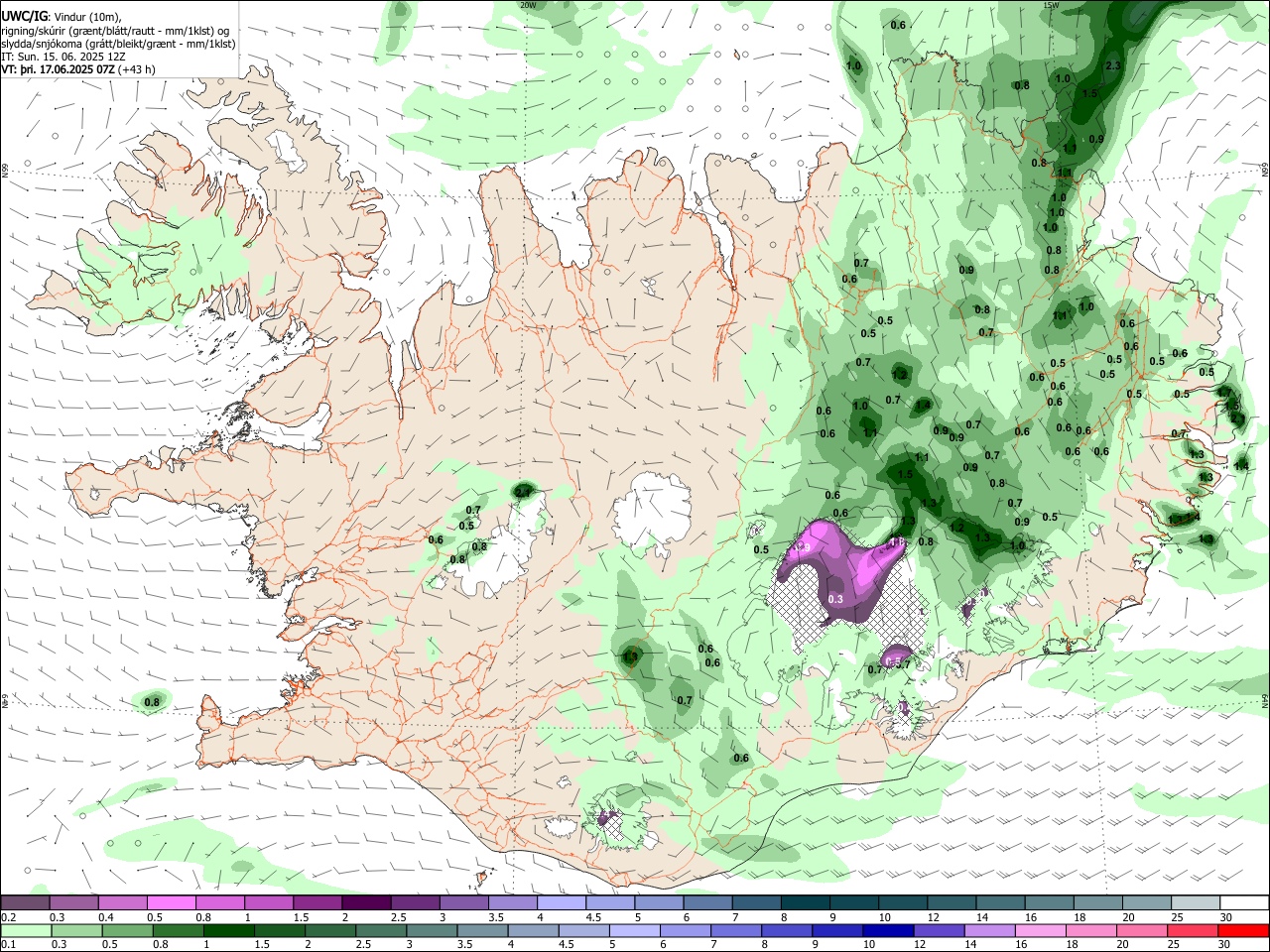This screenshot has width=1270, height=952.
Task: Click the '(+43 h)' forecast offset text
Action: (x=136, y=70)
